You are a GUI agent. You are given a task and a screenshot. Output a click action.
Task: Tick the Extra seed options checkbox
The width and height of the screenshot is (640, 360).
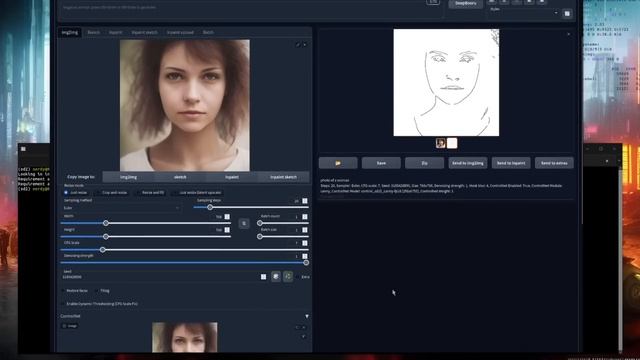pos(297,277)
